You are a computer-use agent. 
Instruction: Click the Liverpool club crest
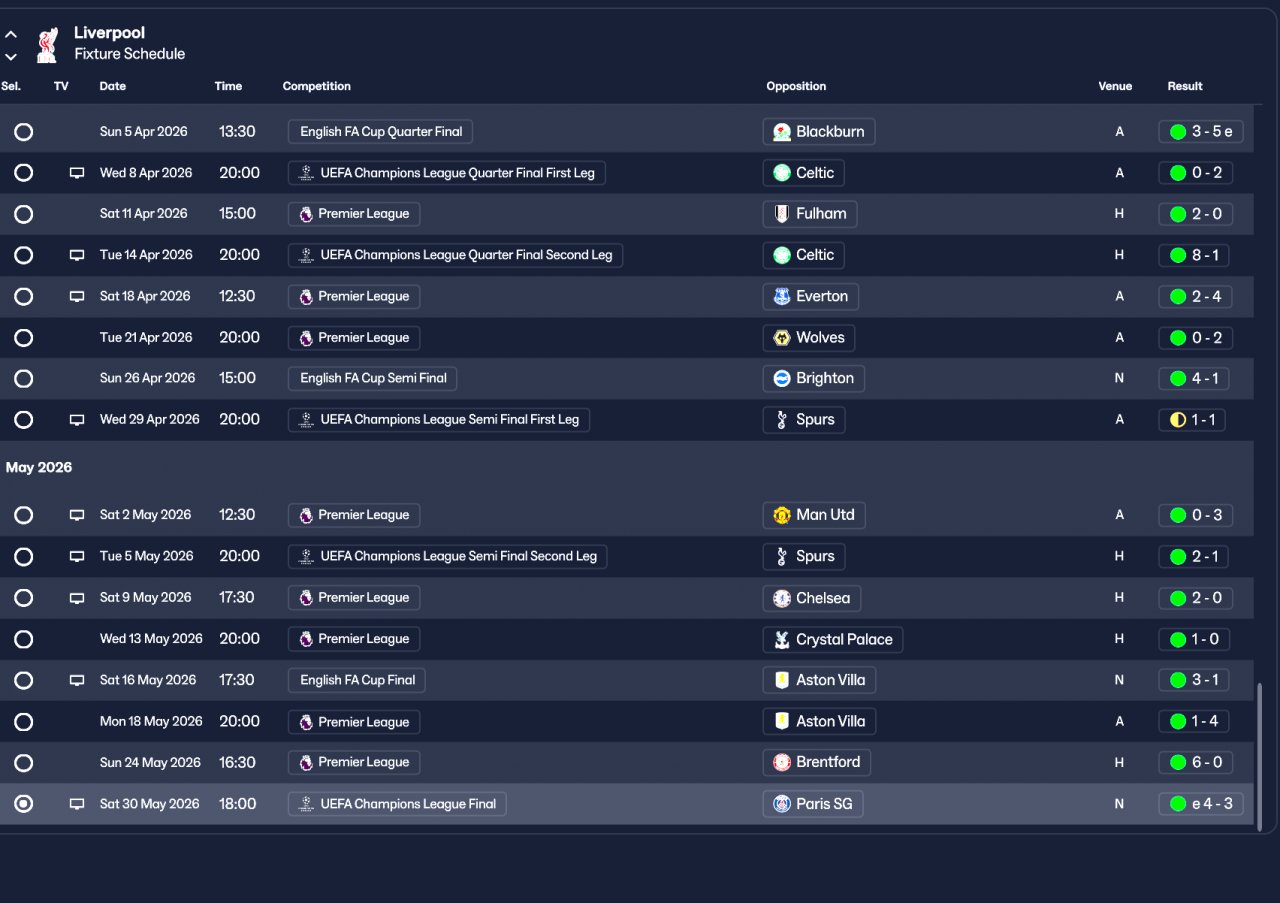(x=46, y=44)
